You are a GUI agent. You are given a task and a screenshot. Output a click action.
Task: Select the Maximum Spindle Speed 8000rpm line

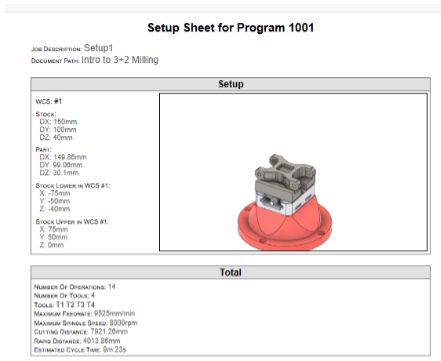pyautogui.click(x=85, y=323)
